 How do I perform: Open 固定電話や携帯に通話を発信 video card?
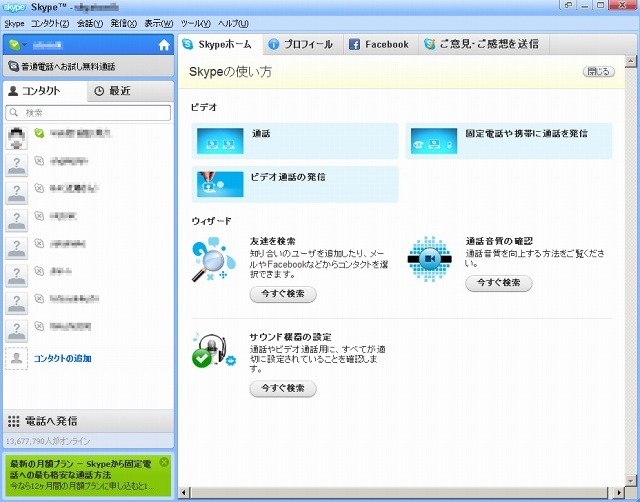[509, 141]
